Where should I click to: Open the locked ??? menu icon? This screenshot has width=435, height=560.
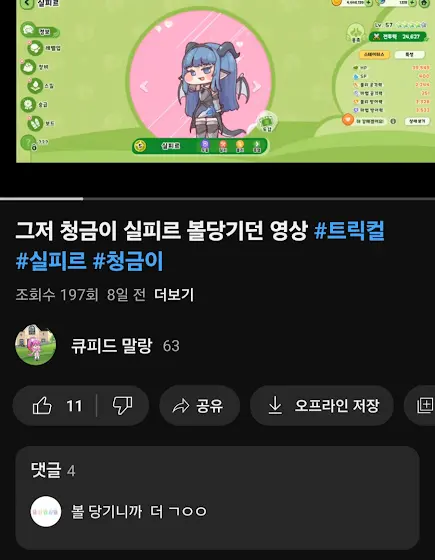coord(29,142)
